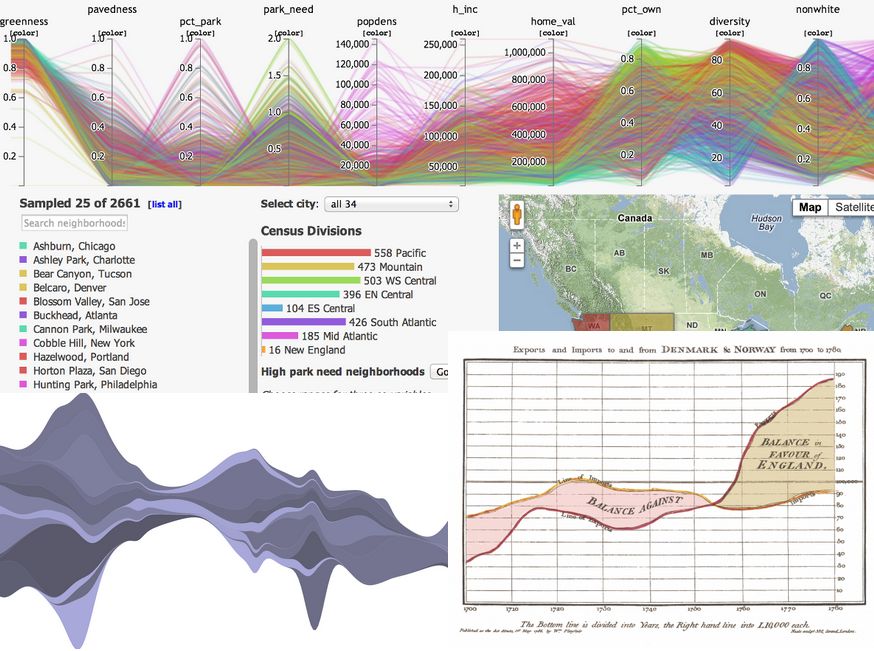
Task: Select the orange New England division bar
Action: [x=263, y=350]
